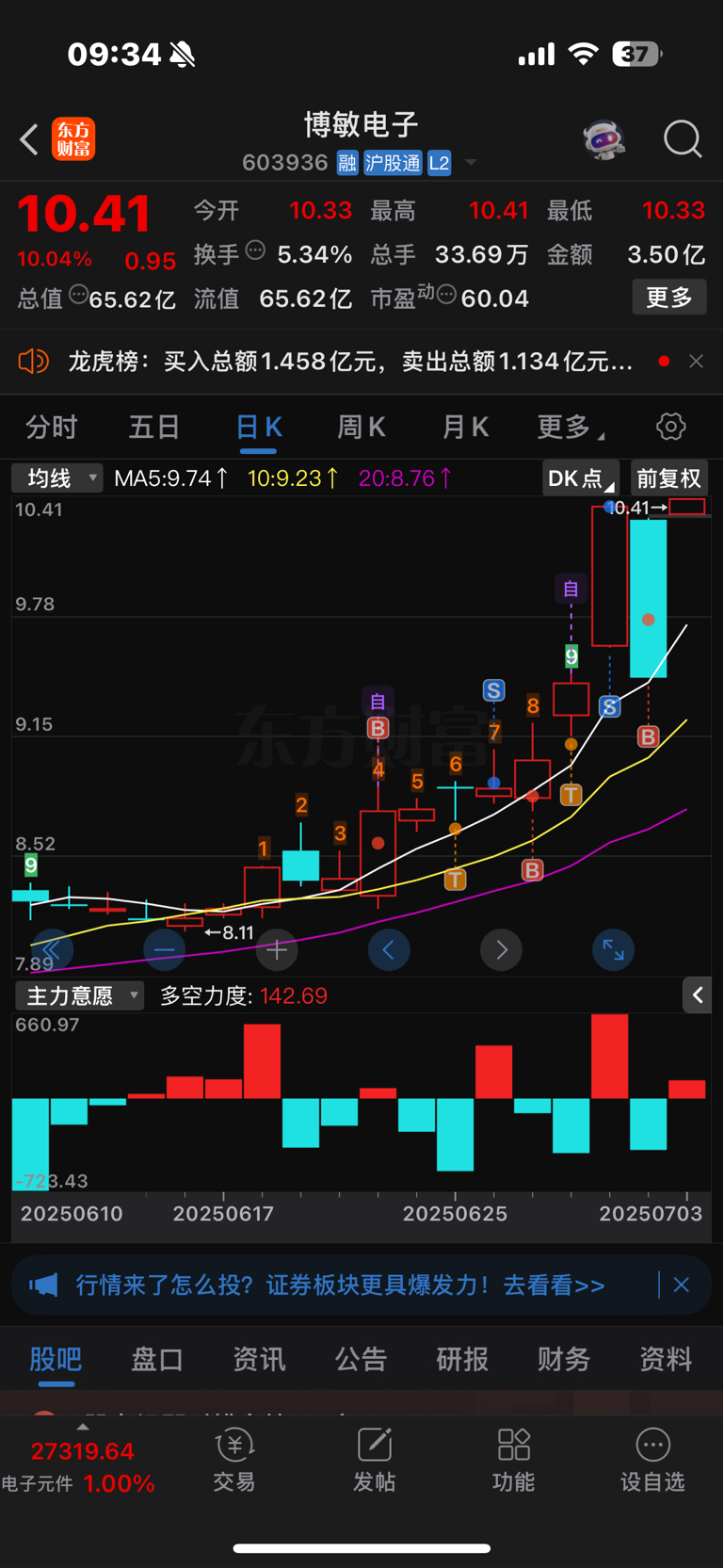Switch to 周K chart tab
724x1568 pixels.
[x=362, y=428]
